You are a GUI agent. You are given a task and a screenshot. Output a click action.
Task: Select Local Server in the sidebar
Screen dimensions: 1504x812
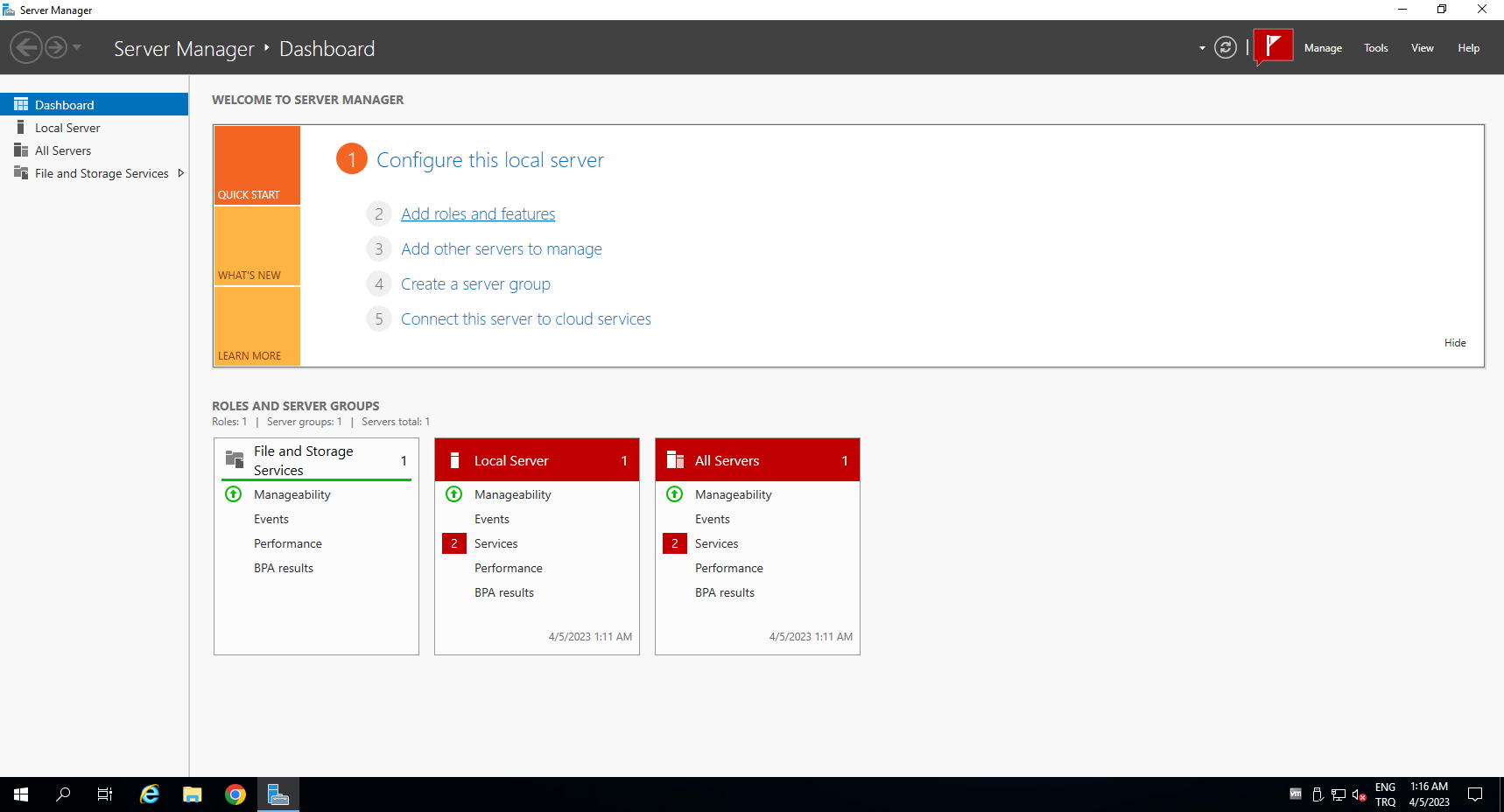[67, 127]
